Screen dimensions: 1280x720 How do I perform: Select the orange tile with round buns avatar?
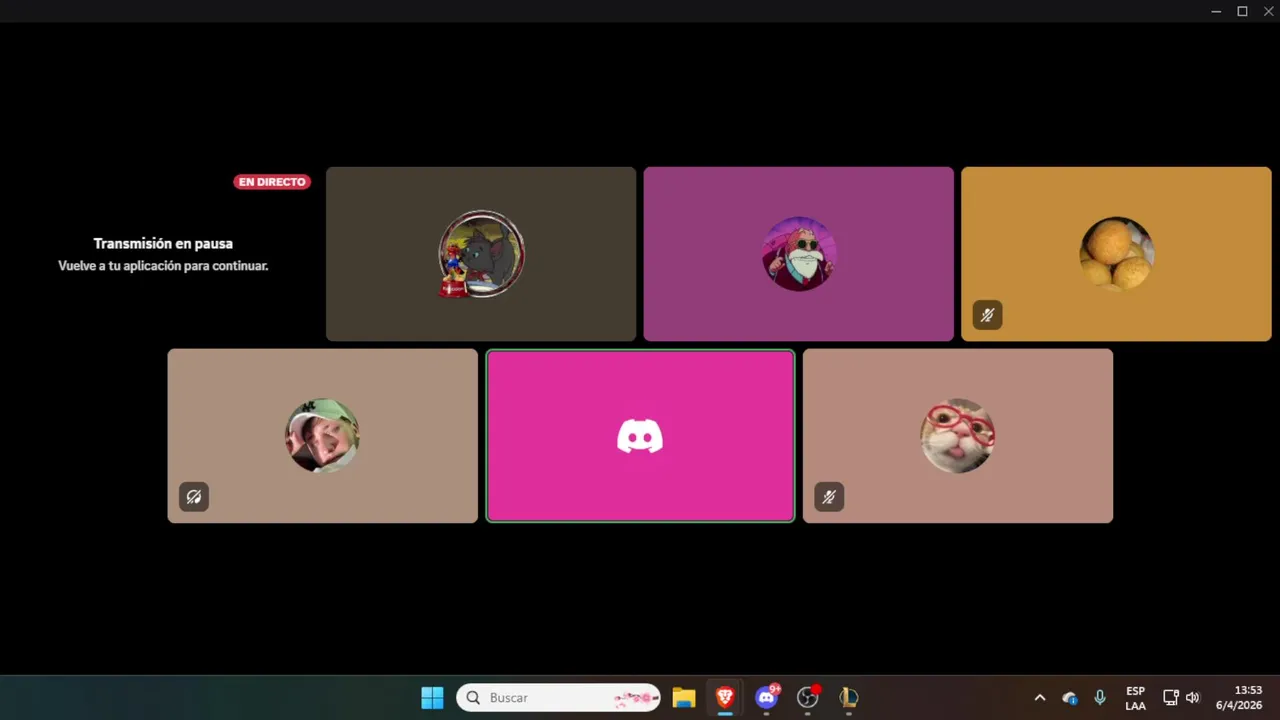[1116, 254]
